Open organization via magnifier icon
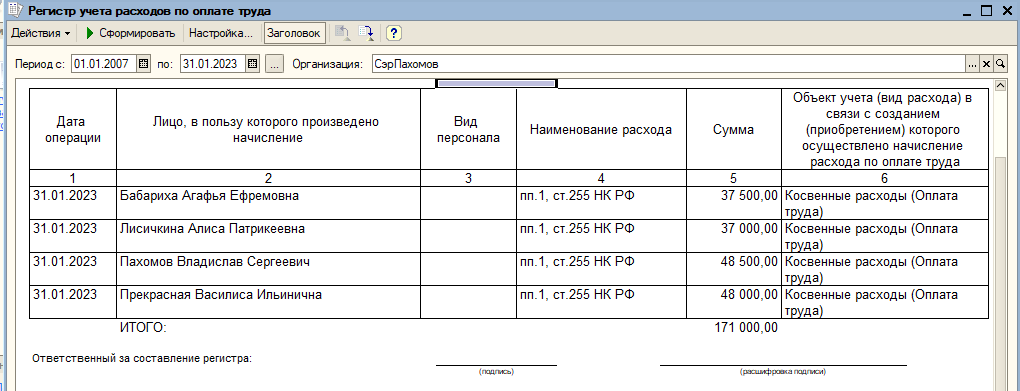This screenshot has width=1020, height=391. (999, 64)
